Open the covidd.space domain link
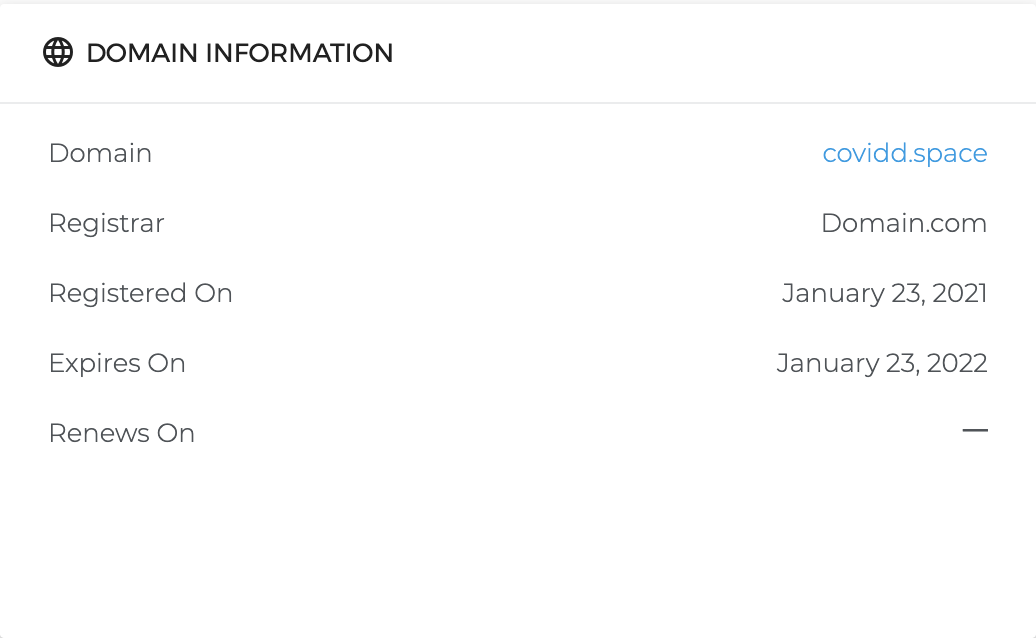 [904, 153]
